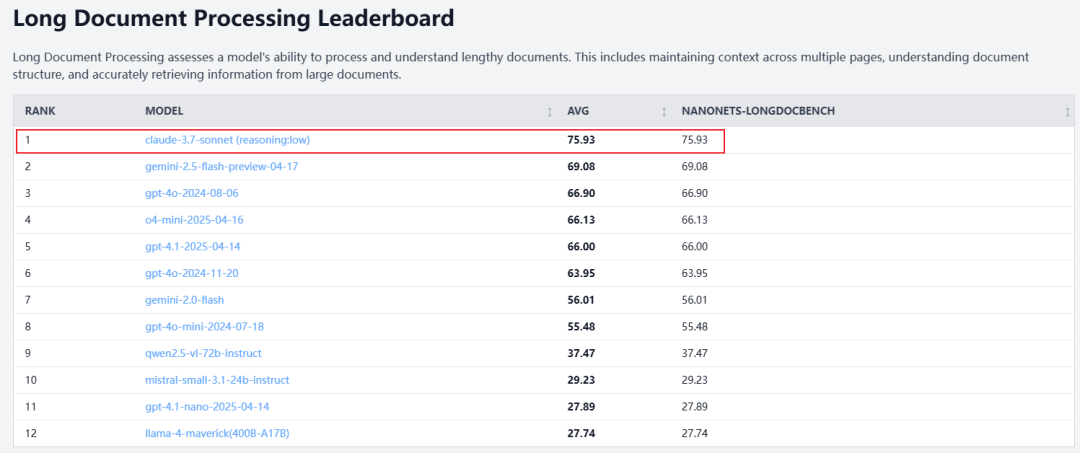Select the bold AVG value 27.74
The height and width of the screenshot is (453, 1080).
(581, 434)
